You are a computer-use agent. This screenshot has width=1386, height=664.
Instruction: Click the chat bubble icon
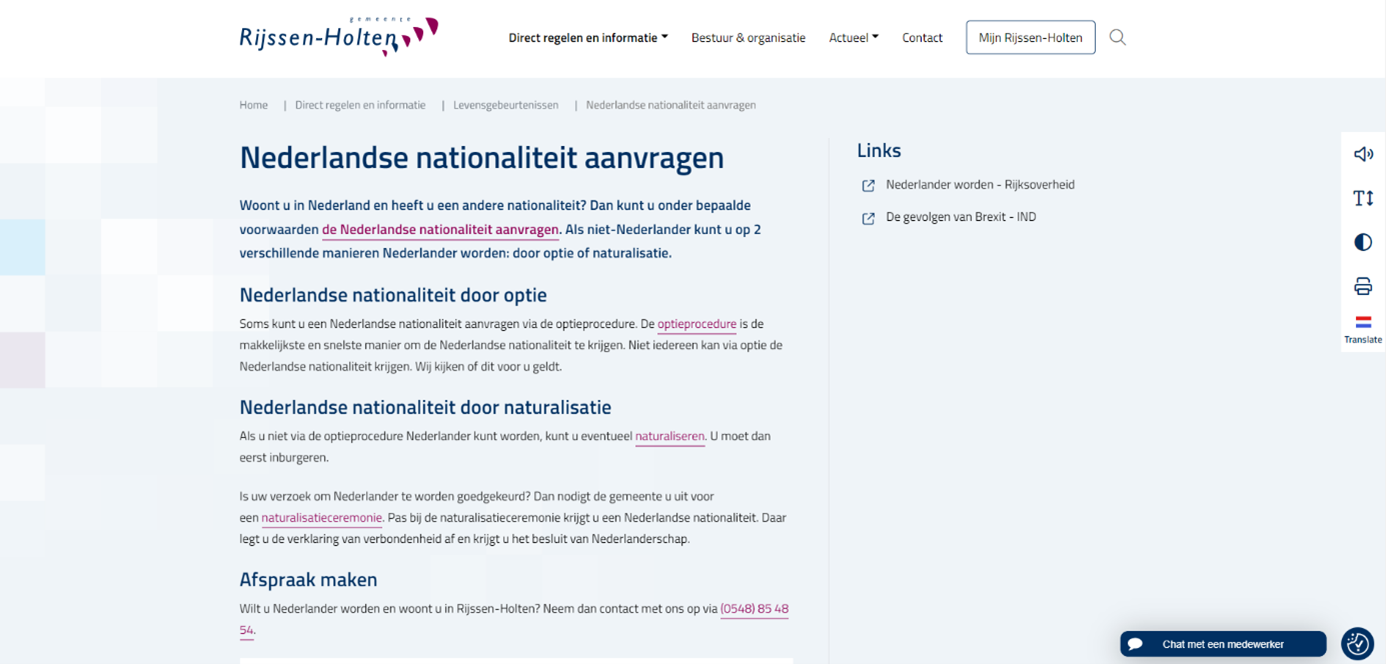point(1135,644)
